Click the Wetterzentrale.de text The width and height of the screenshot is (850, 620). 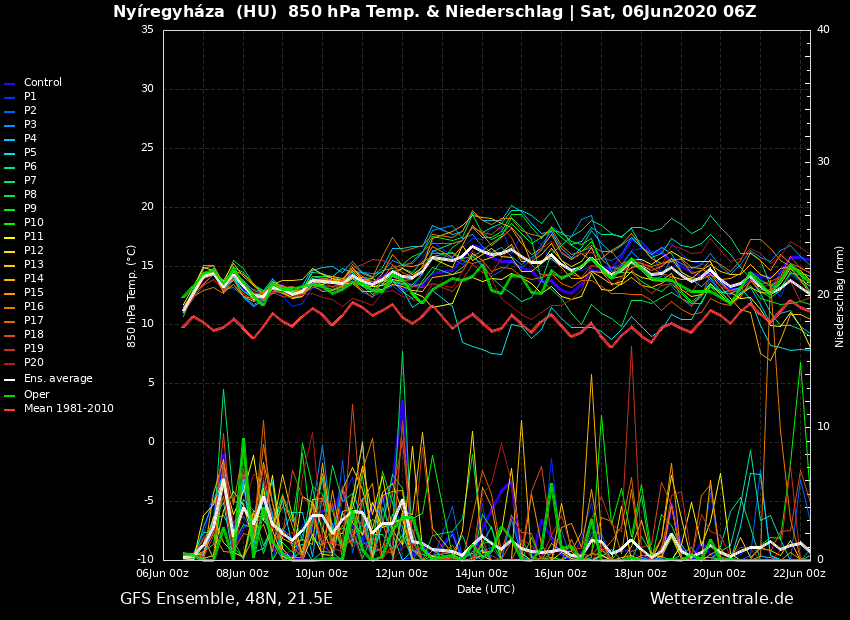tap(721, 599)
